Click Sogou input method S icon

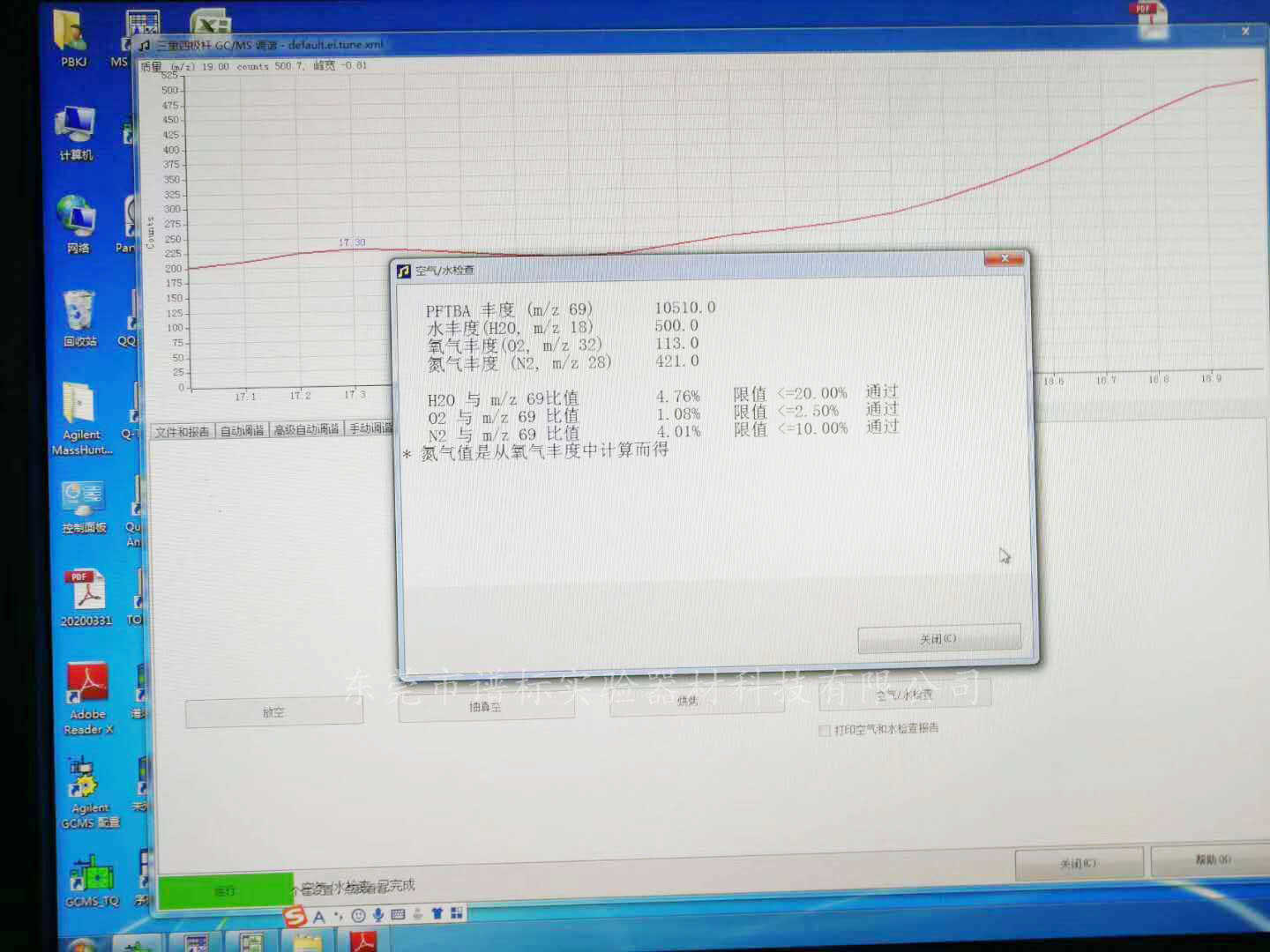click(295, 917)
